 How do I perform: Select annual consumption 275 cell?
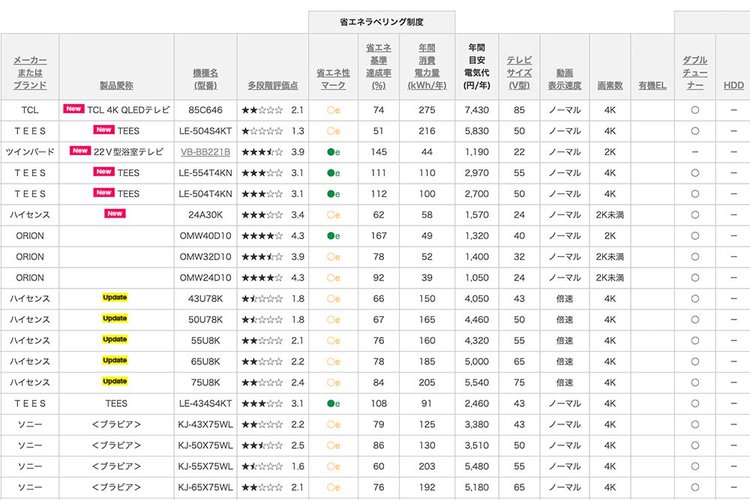[x=427, y=110]
